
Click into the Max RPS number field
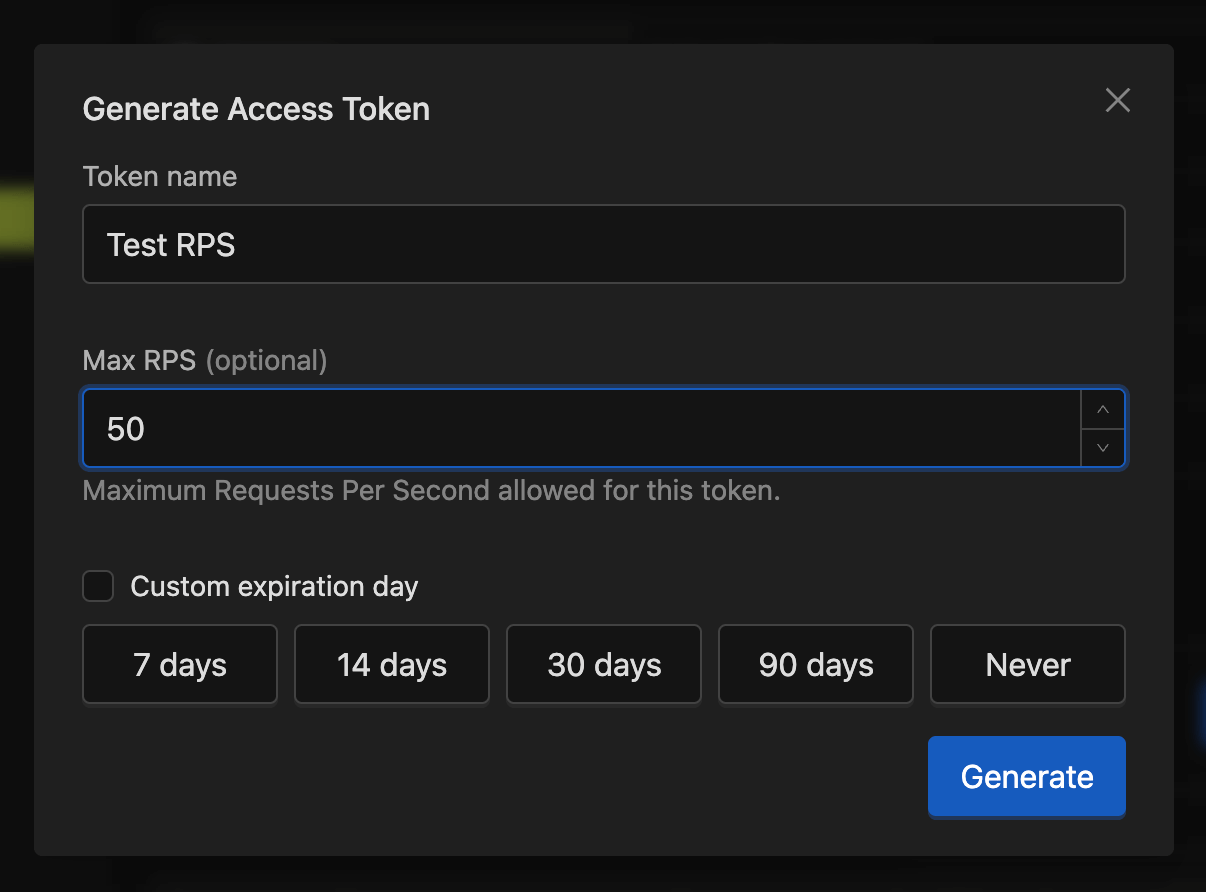(580, 429)
